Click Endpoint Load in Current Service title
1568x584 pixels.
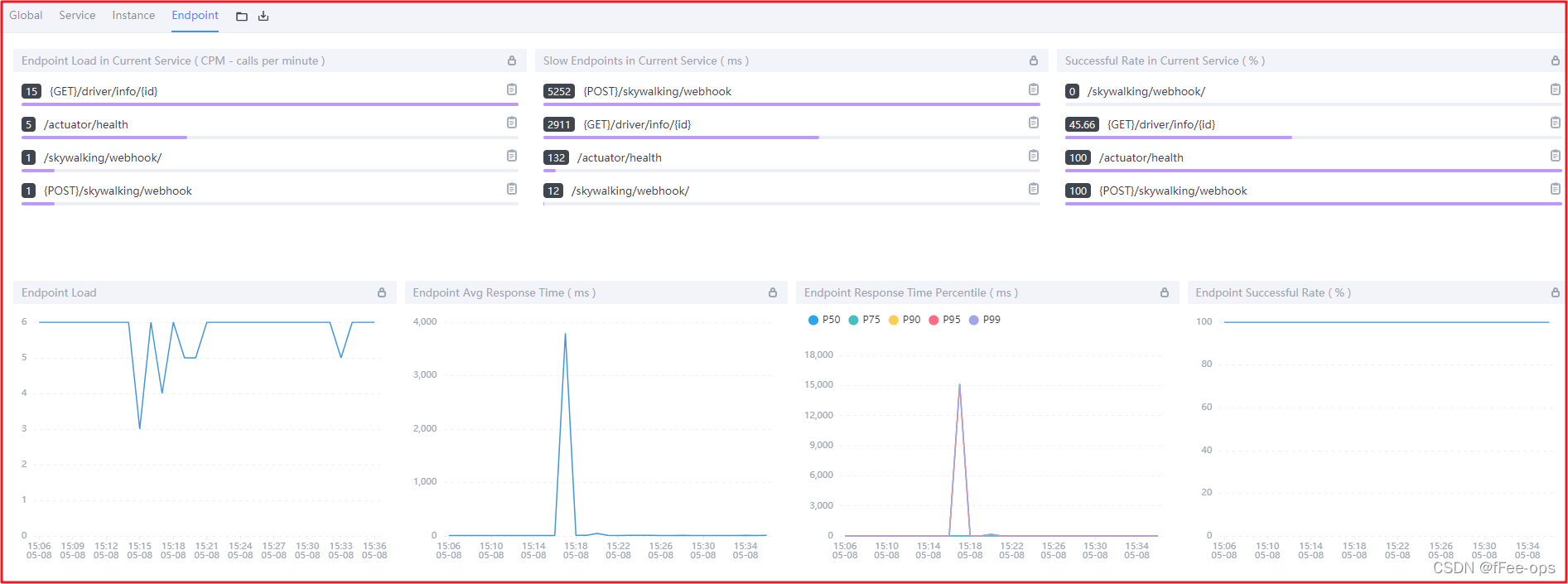173,60
